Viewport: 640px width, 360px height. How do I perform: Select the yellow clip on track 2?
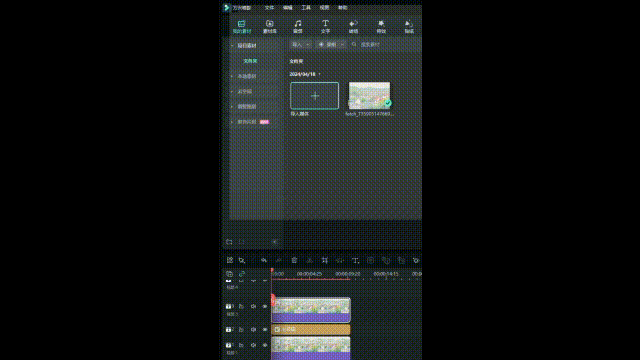311,329
